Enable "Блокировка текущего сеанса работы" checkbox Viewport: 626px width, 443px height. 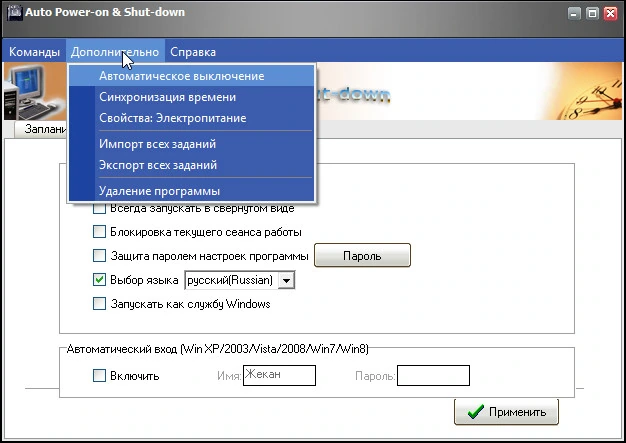click(99, 231)
